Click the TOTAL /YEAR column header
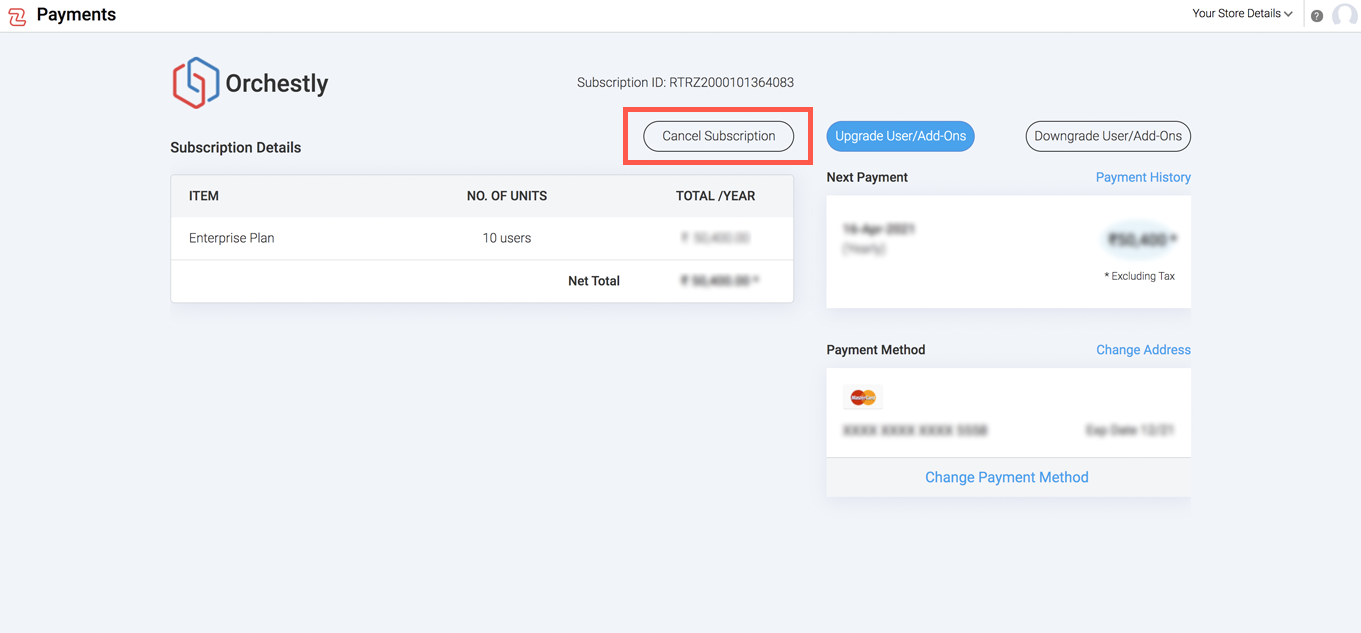The image size is (1361, 633). pyautogui.click(x=715, y=196)
